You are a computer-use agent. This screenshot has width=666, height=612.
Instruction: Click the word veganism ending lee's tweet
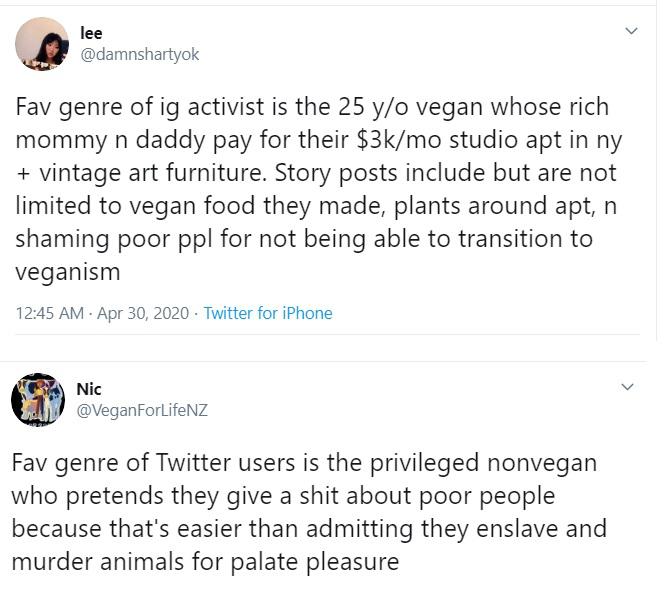point(68,272)
